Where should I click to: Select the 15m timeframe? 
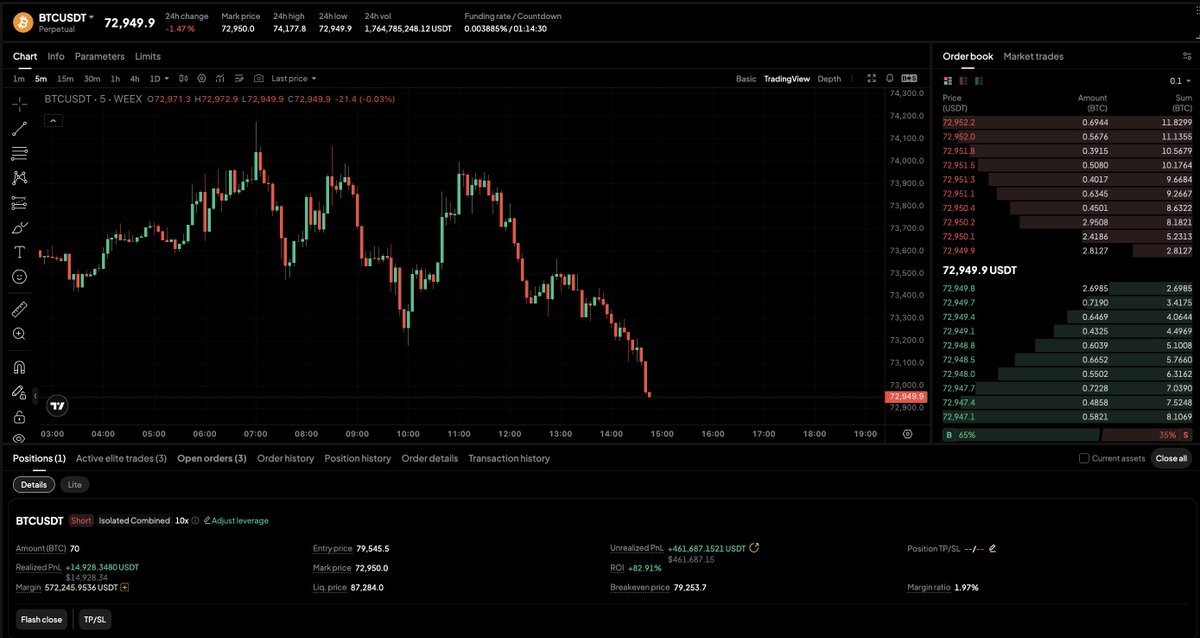65,78
